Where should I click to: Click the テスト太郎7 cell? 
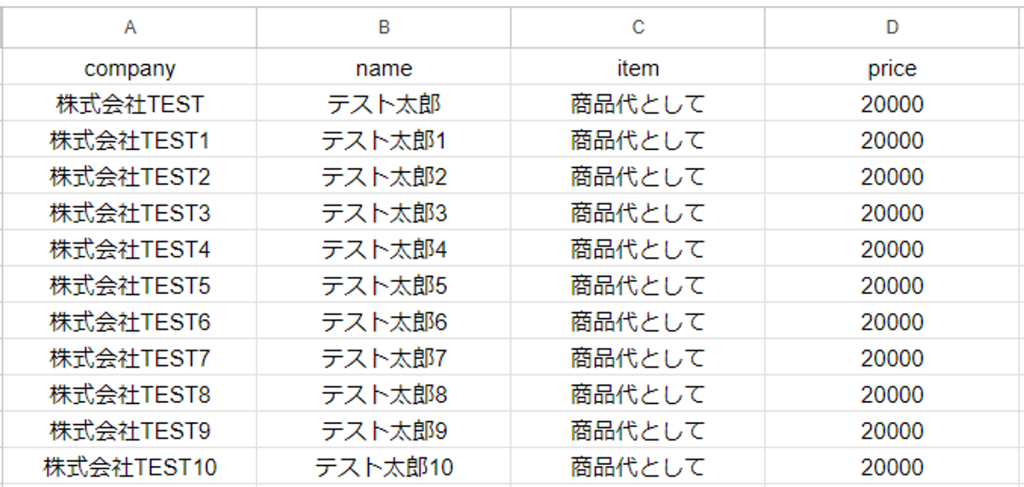[384, 358]
